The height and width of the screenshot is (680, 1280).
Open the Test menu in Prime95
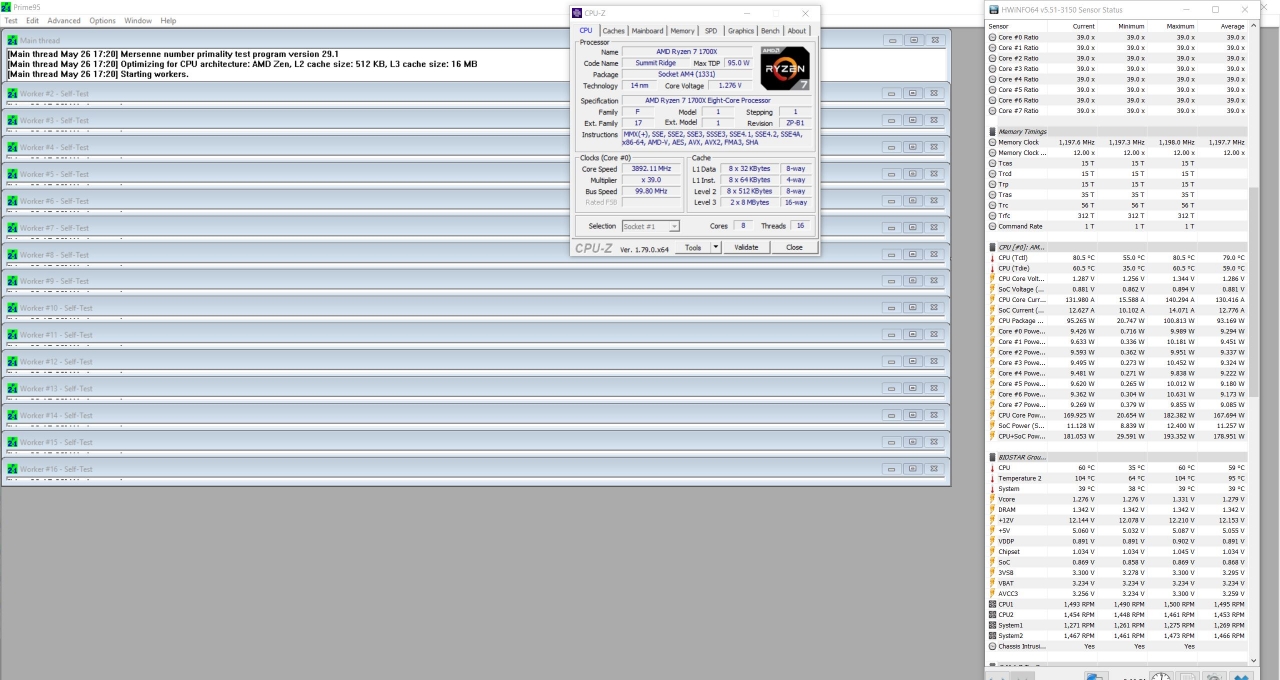[x=11, y=20]
